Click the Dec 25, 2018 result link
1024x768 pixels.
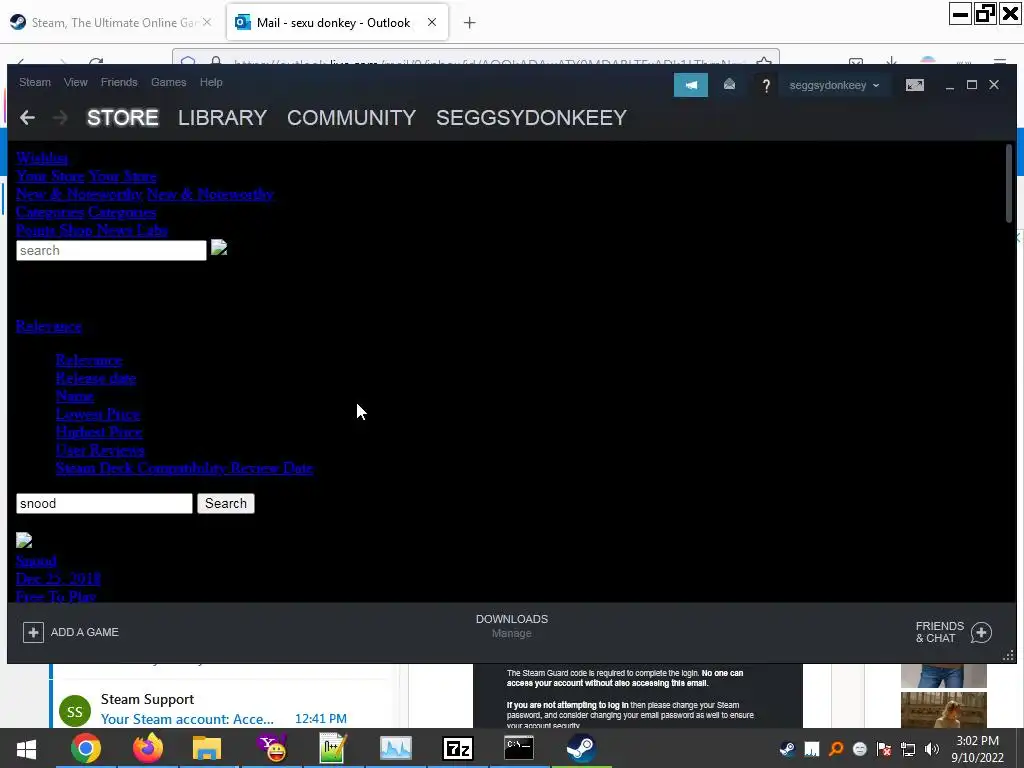[x=58, y=579]
